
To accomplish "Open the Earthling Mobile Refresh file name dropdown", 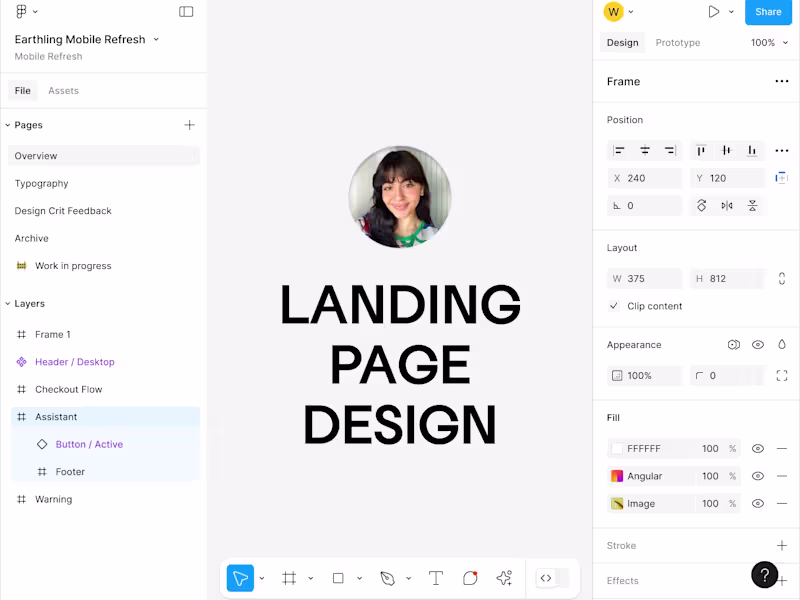I will [x=155, y=39].
